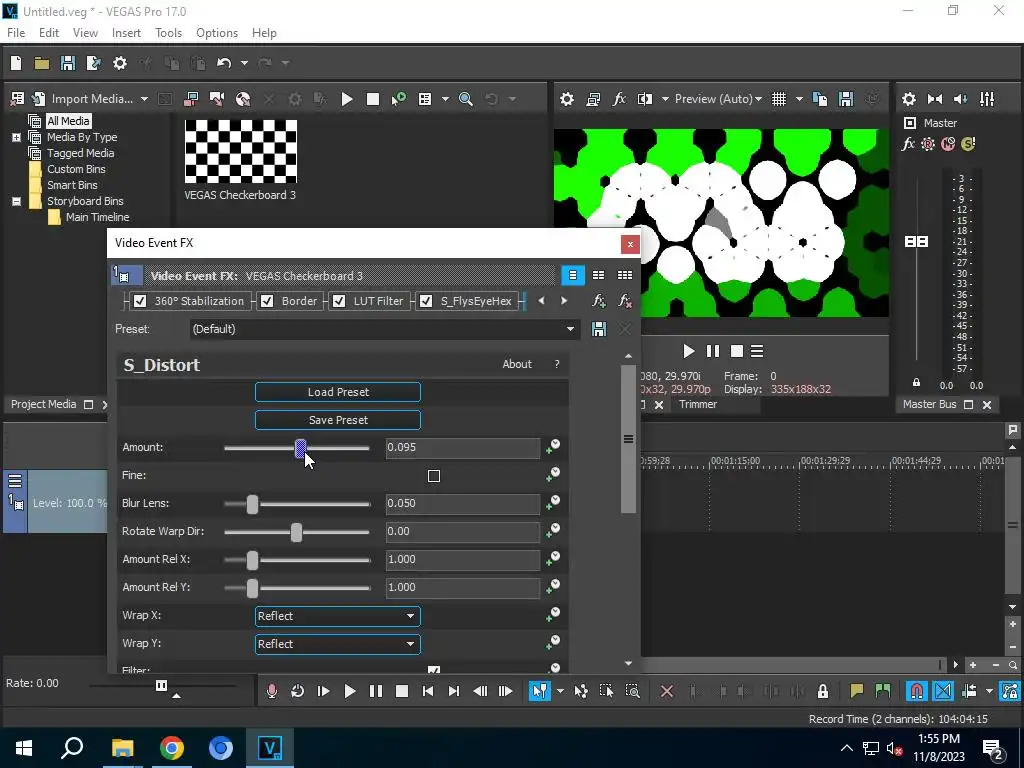
Task: Open the Edit menu
Action: pos(49,33)
